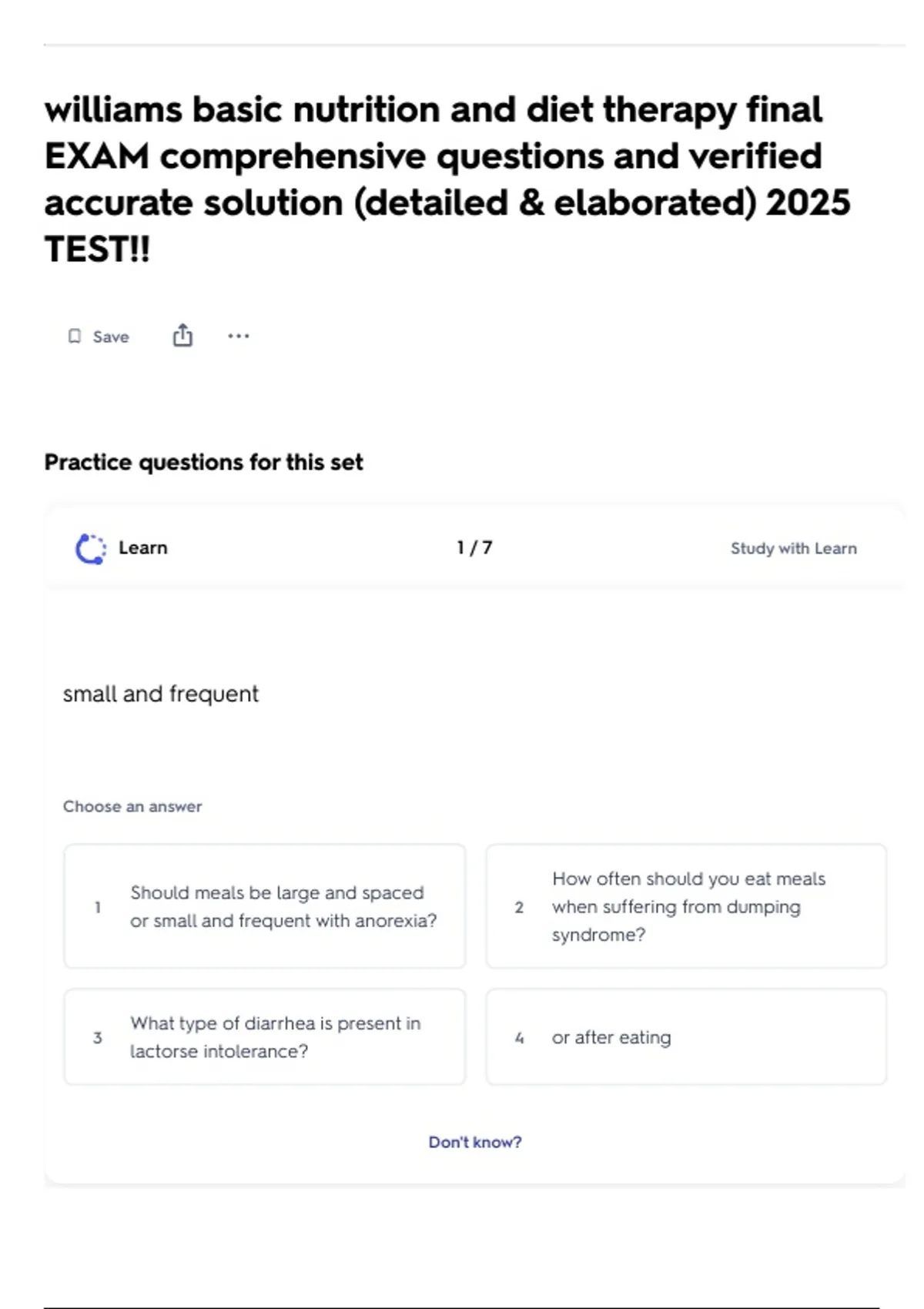Screen dimensions: 924x1309
Task: Click the number 4 badge on the fourth answer
Action: click(x=519, y=1038)
